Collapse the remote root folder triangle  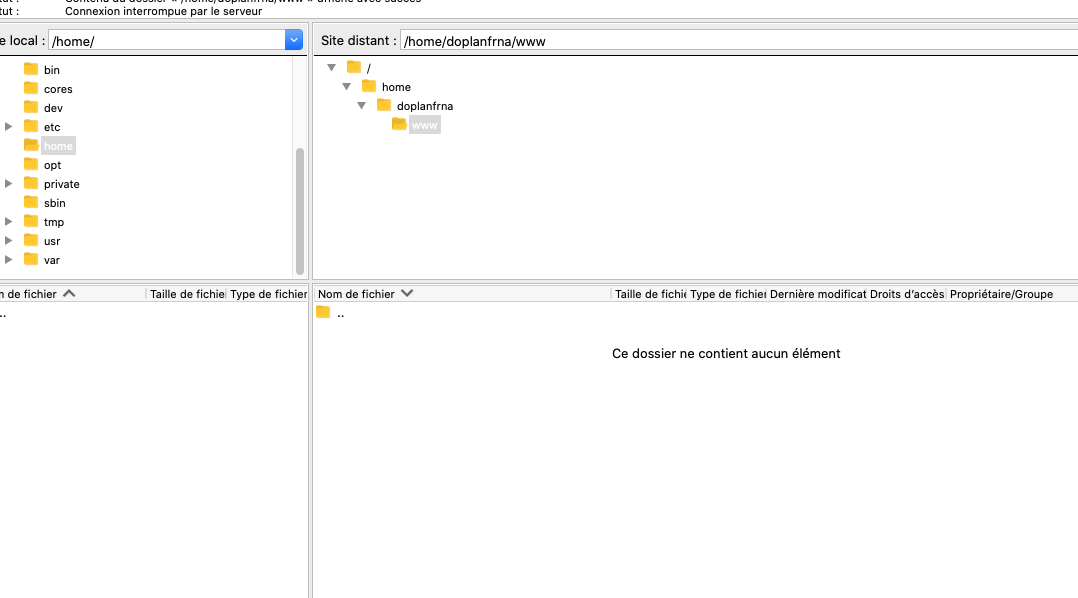[331, 67]
